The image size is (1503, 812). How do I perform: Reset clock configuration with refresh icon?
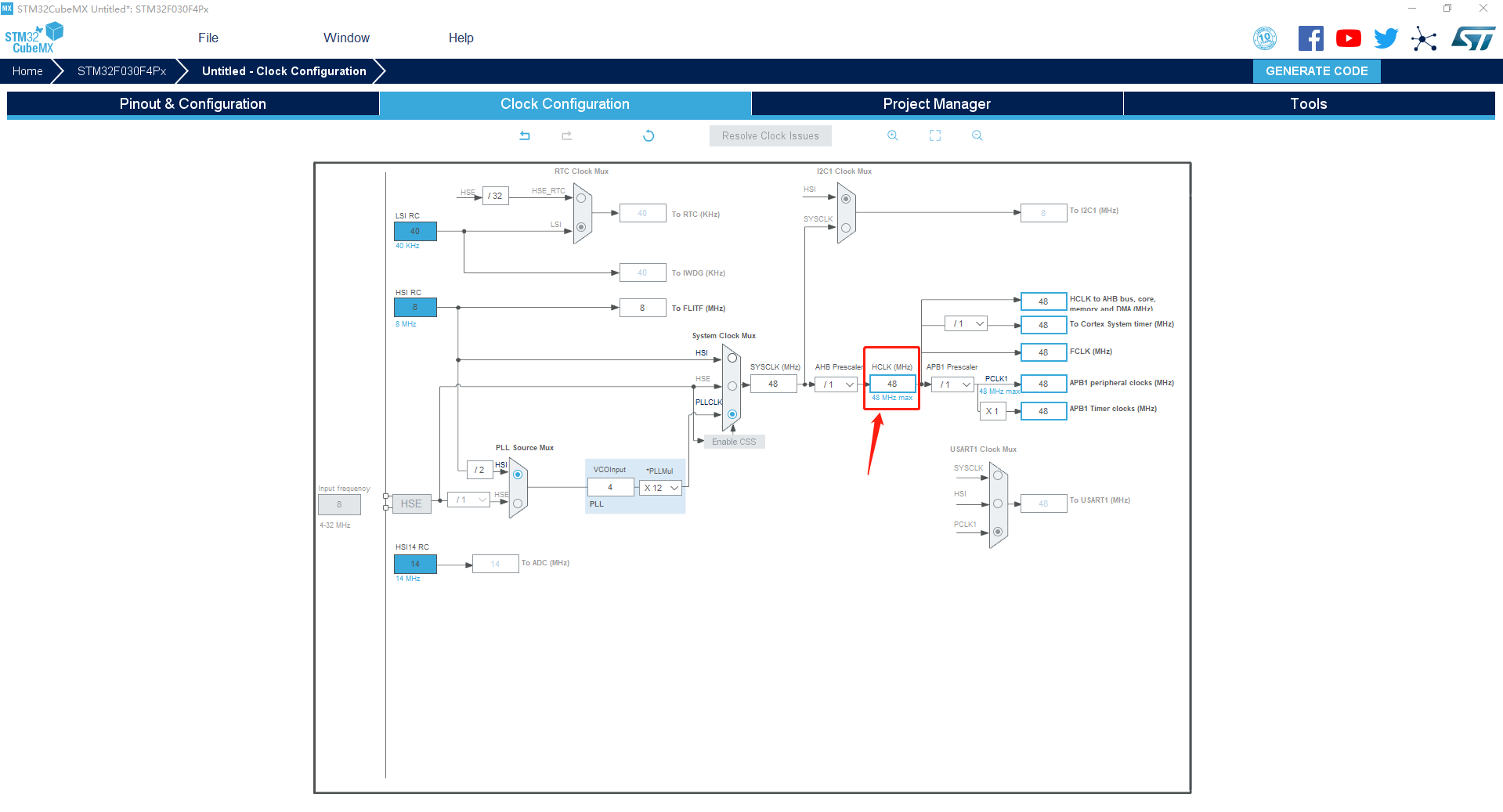[x=649, y=135]
